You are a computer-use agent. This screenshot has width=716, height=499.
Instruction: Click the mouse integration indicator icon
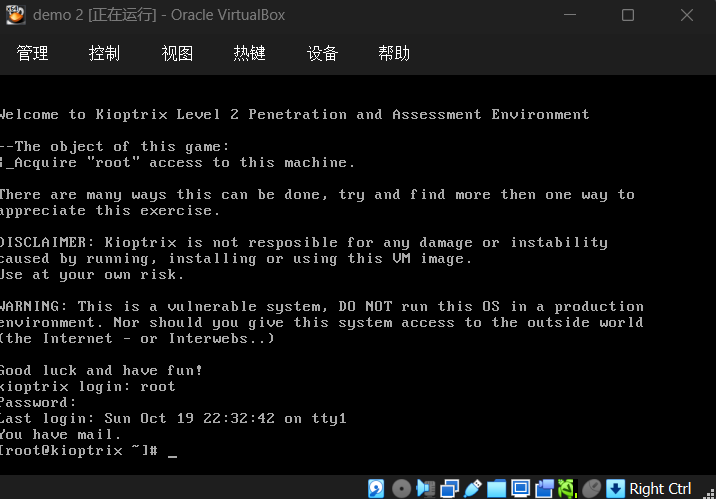pos(592,489)
